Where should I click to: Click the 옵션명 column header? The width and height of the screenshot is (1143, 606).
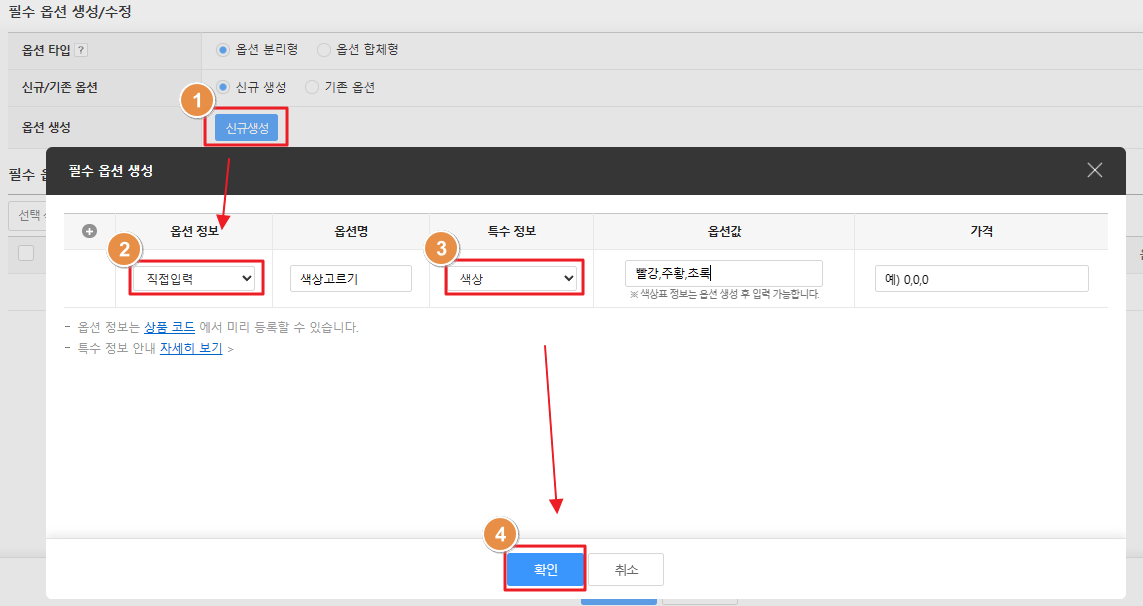tap(351, 231)
